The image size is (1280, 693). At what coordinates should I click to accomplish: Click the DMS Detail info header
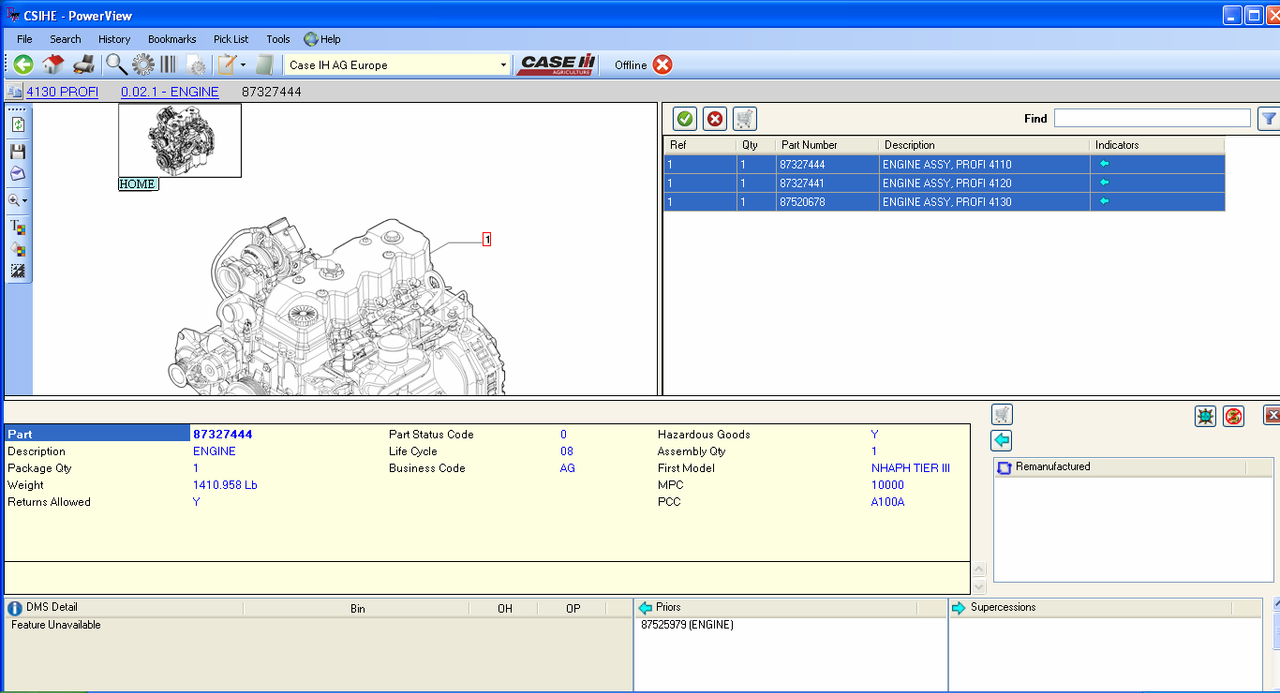coord(124,607)
